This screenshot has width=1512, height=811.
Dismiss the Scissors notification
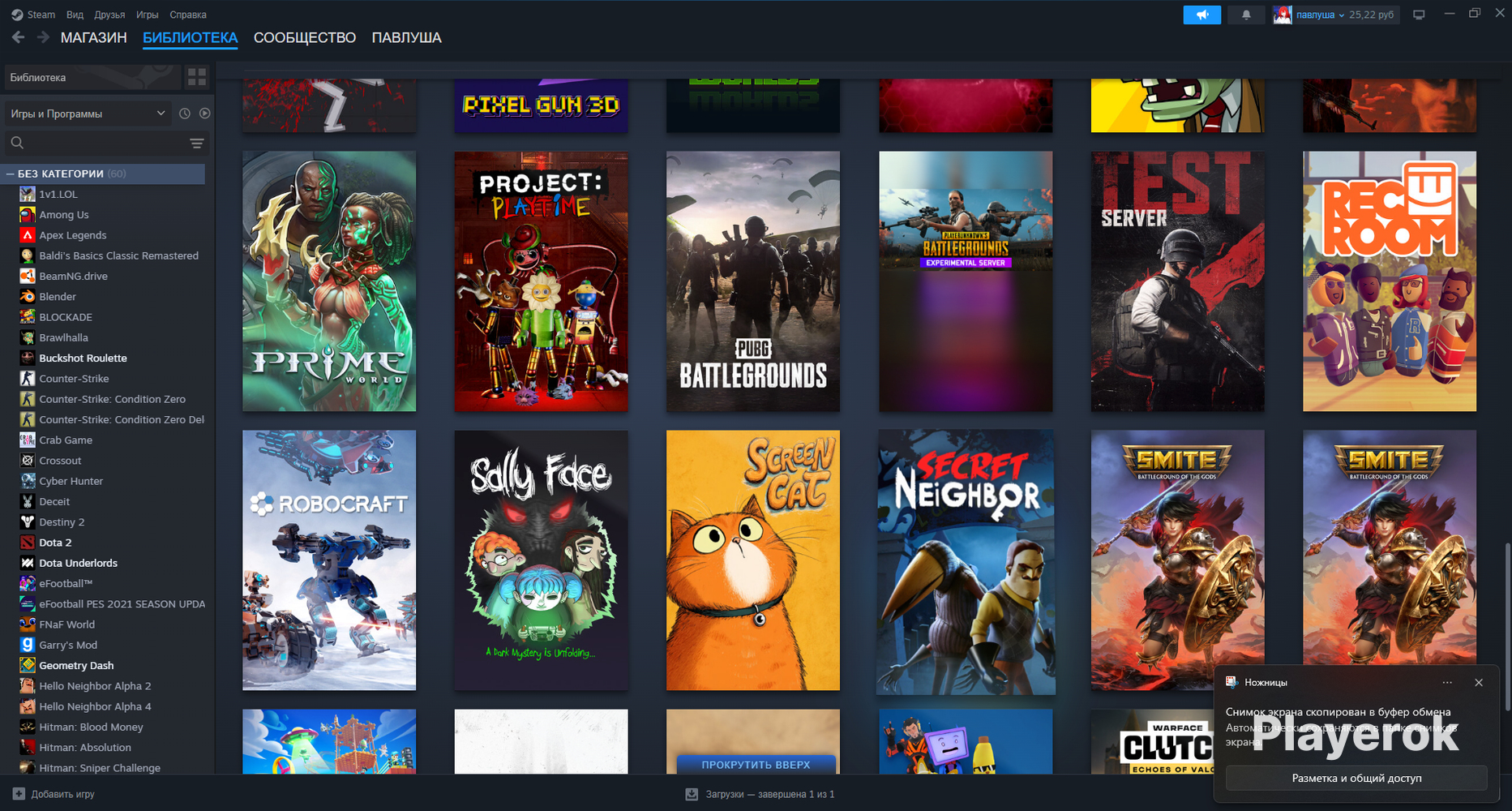pyautogui.click(x=1479, y=683)
